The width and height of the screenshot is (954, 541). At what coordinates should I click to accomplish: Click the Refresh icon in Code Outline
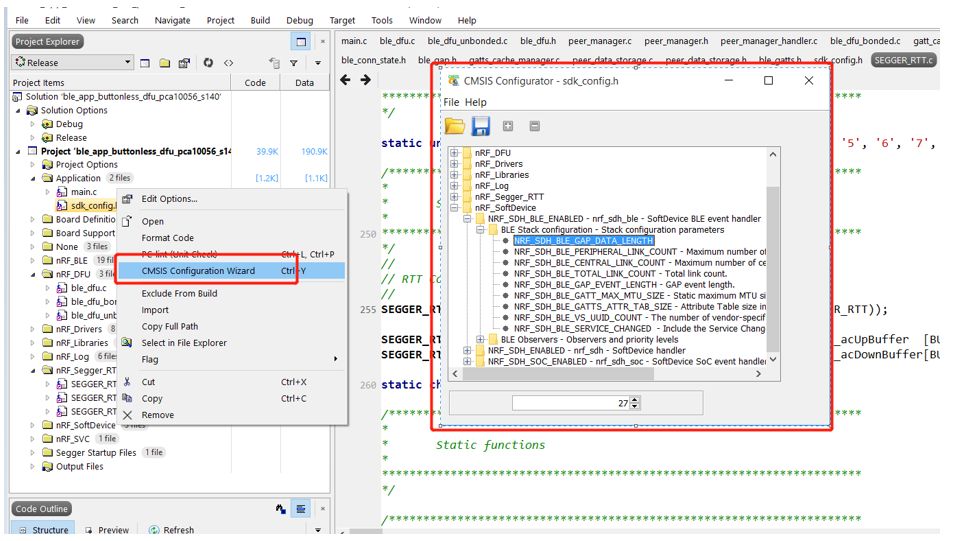[157, 530]
